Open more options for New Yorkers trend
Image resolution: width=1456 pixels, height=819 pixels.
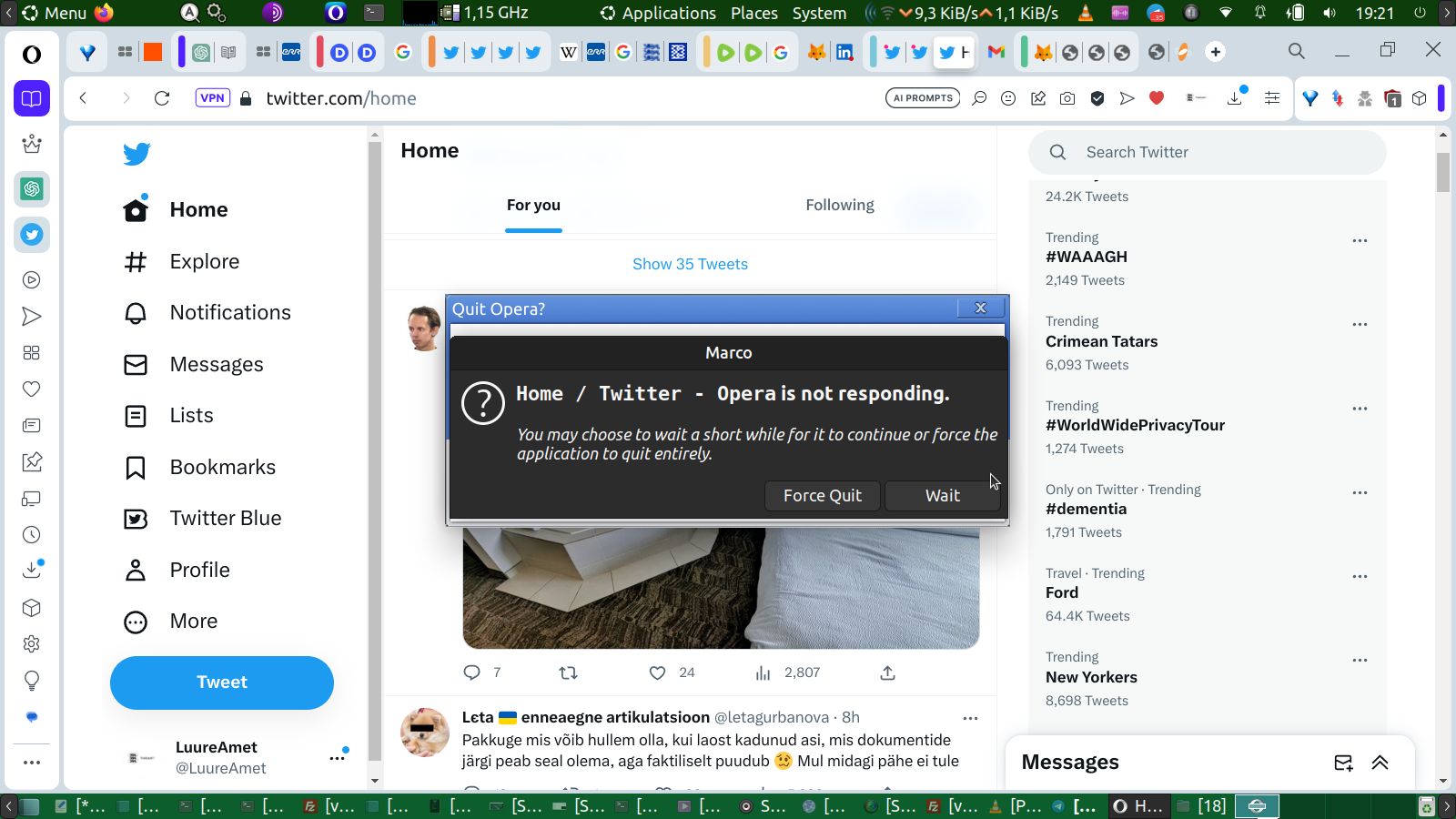(1360, 660)
